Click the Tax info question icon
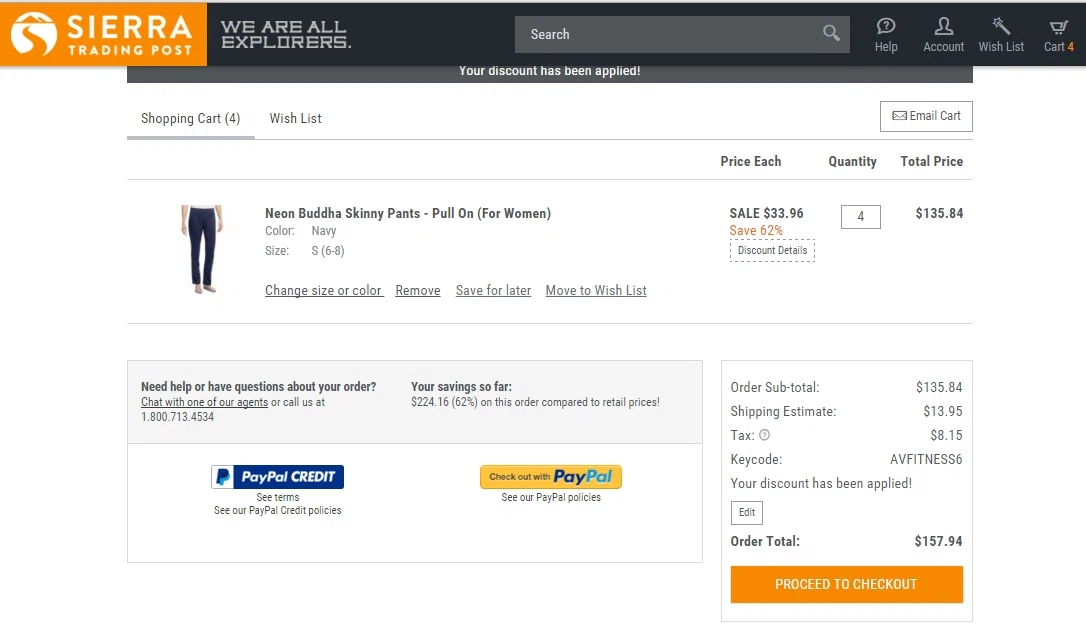 click(764, 435)
